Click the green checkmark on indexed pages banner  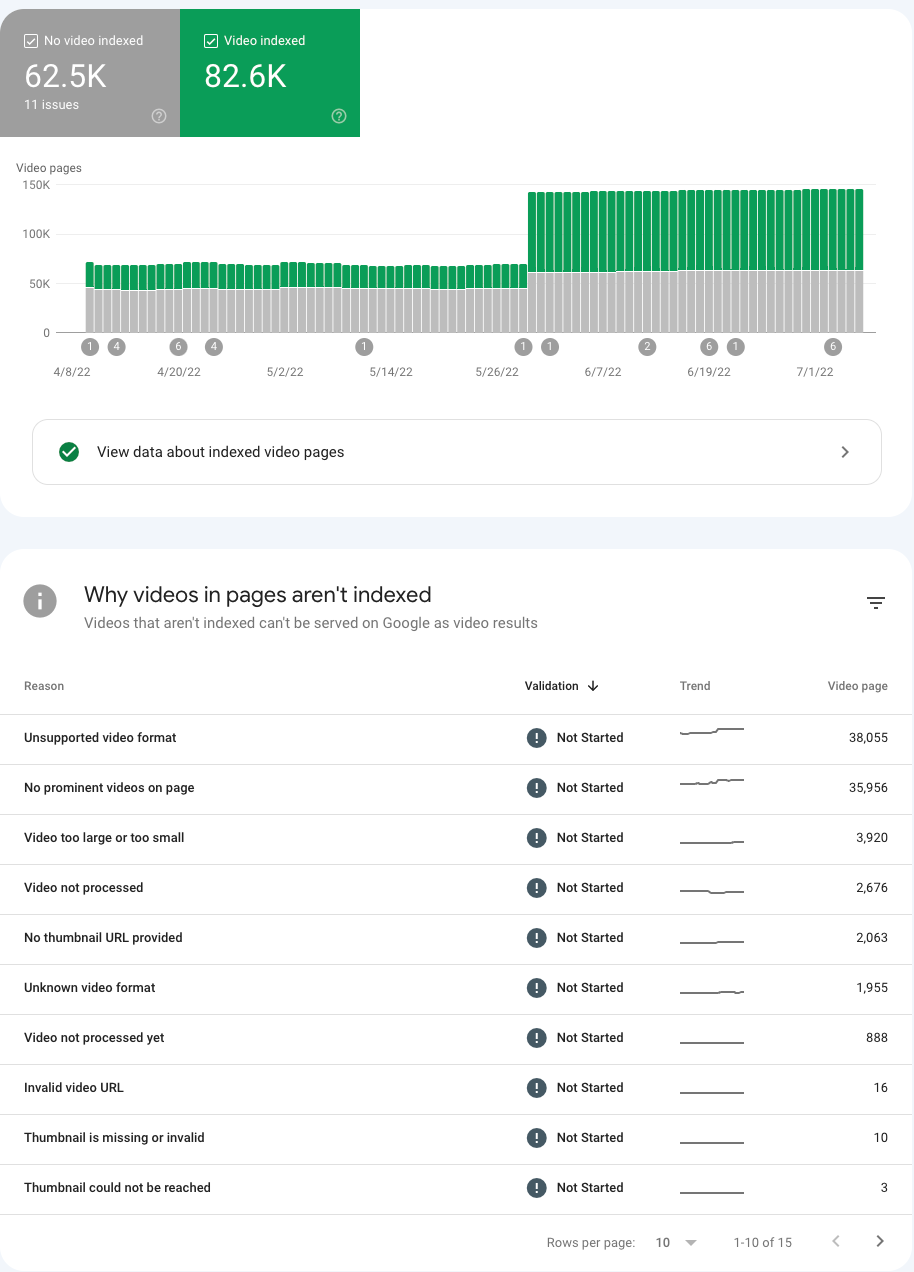click(x=69, y=452)
